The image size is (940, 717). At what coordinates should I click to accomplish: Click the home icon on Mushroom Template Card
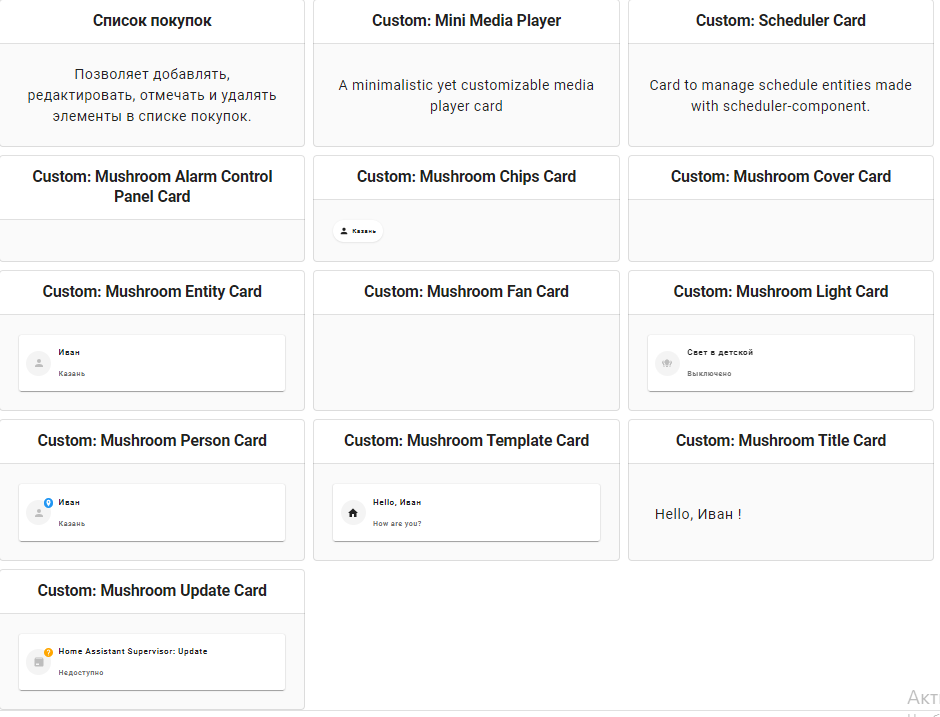(352, 511)
